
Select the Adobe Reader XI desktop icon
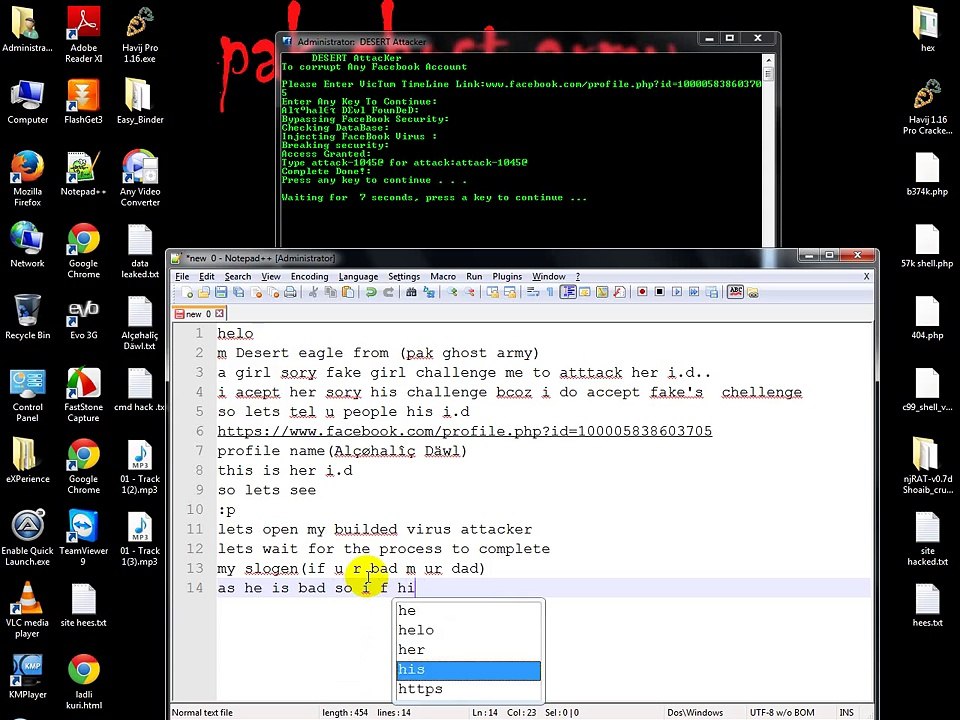click(x=83, y=35)
